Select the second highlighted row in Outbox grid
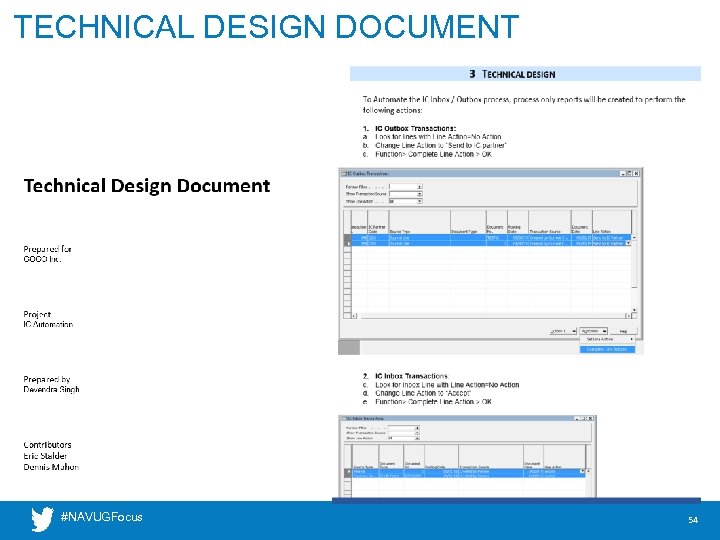720x540 pixels. tap(491, 243)
